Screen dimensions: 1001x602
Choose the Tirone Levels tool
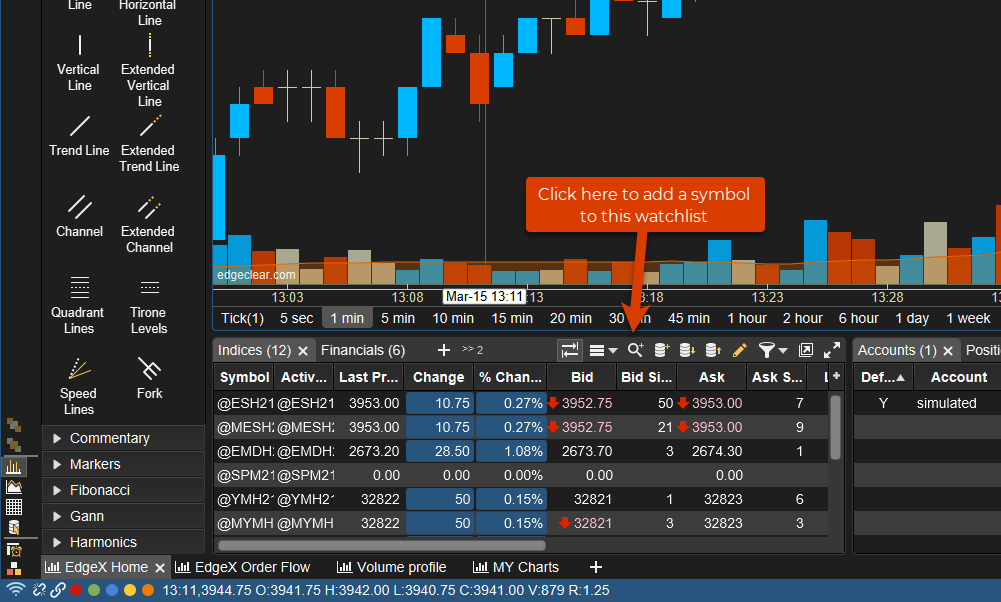[149, 305]
